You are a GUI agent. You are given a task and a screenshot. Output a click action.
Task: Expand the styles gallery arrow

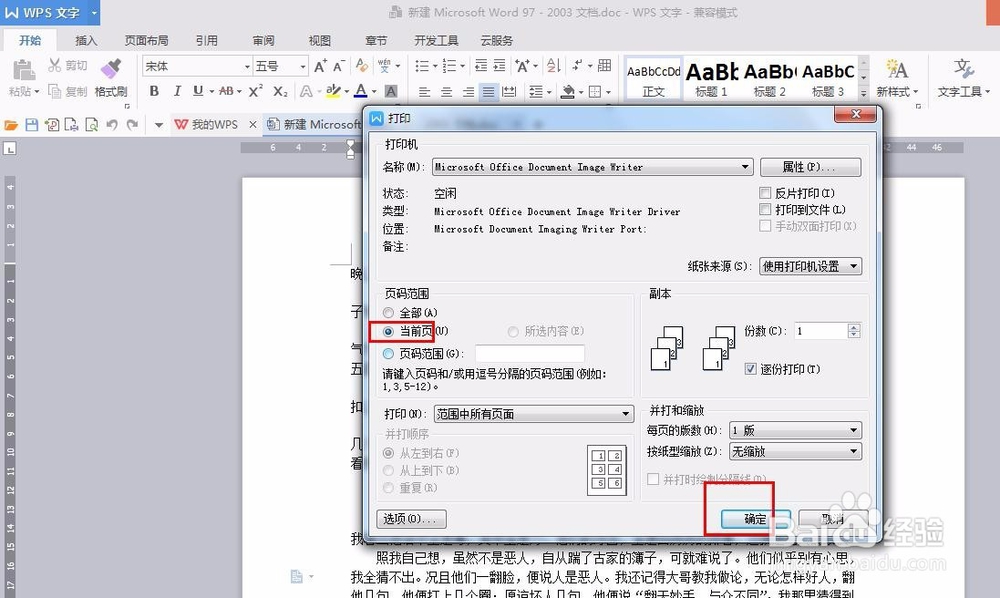[x=864, y=93]
